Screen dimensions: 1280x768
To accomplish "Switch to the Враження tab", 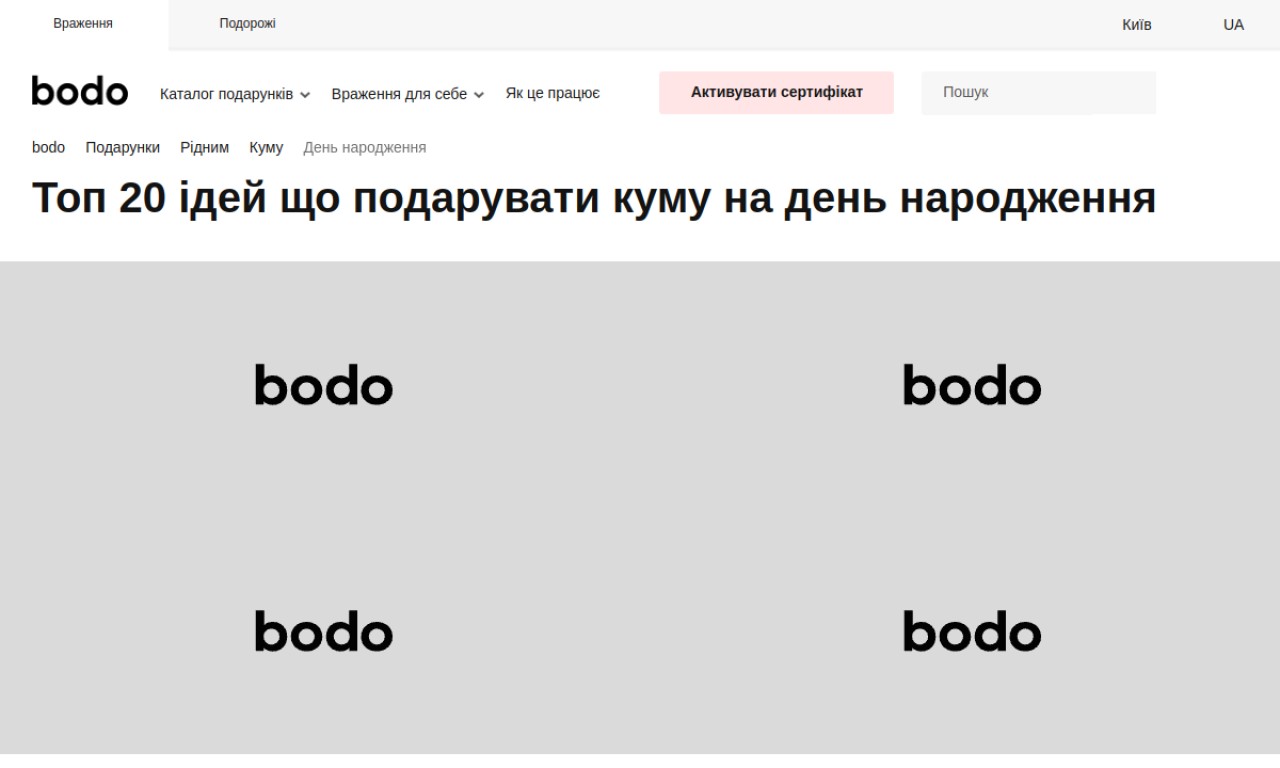I will coord(83,24).
